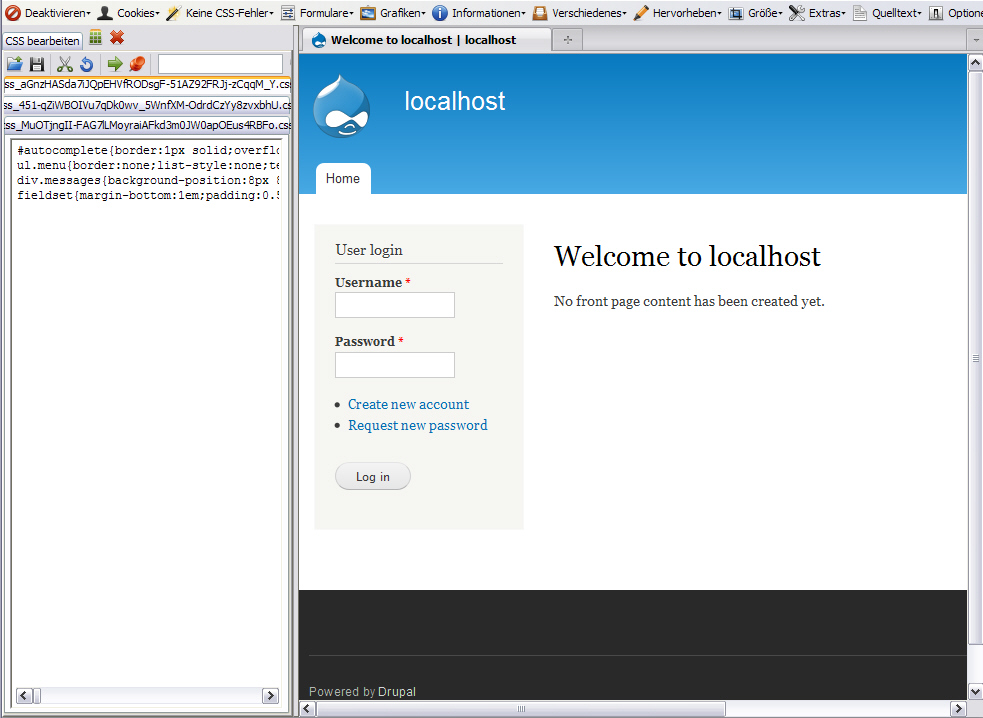This screenshot has width=983, height=718.
Task: Click the green grid icon beside CSS bearbeiten
Action: tap(96, 38)
